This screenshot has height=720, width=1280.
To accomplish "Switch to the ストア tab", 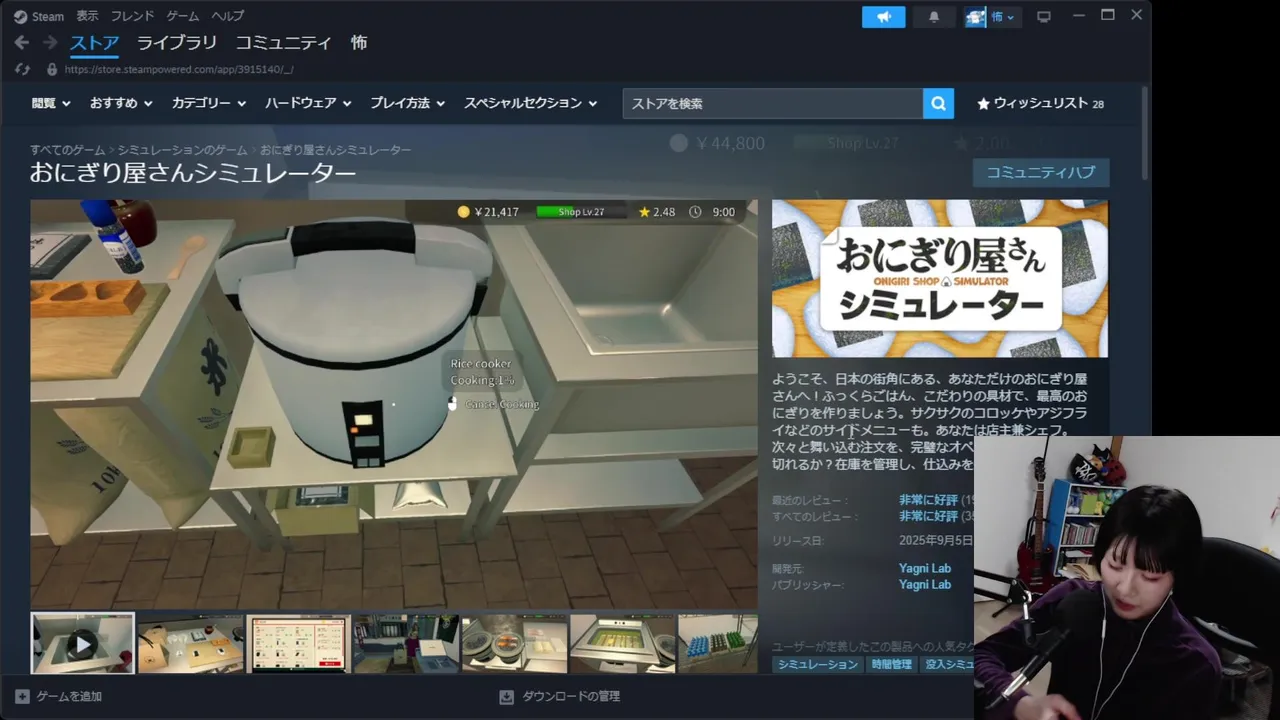I will point(94,43).
